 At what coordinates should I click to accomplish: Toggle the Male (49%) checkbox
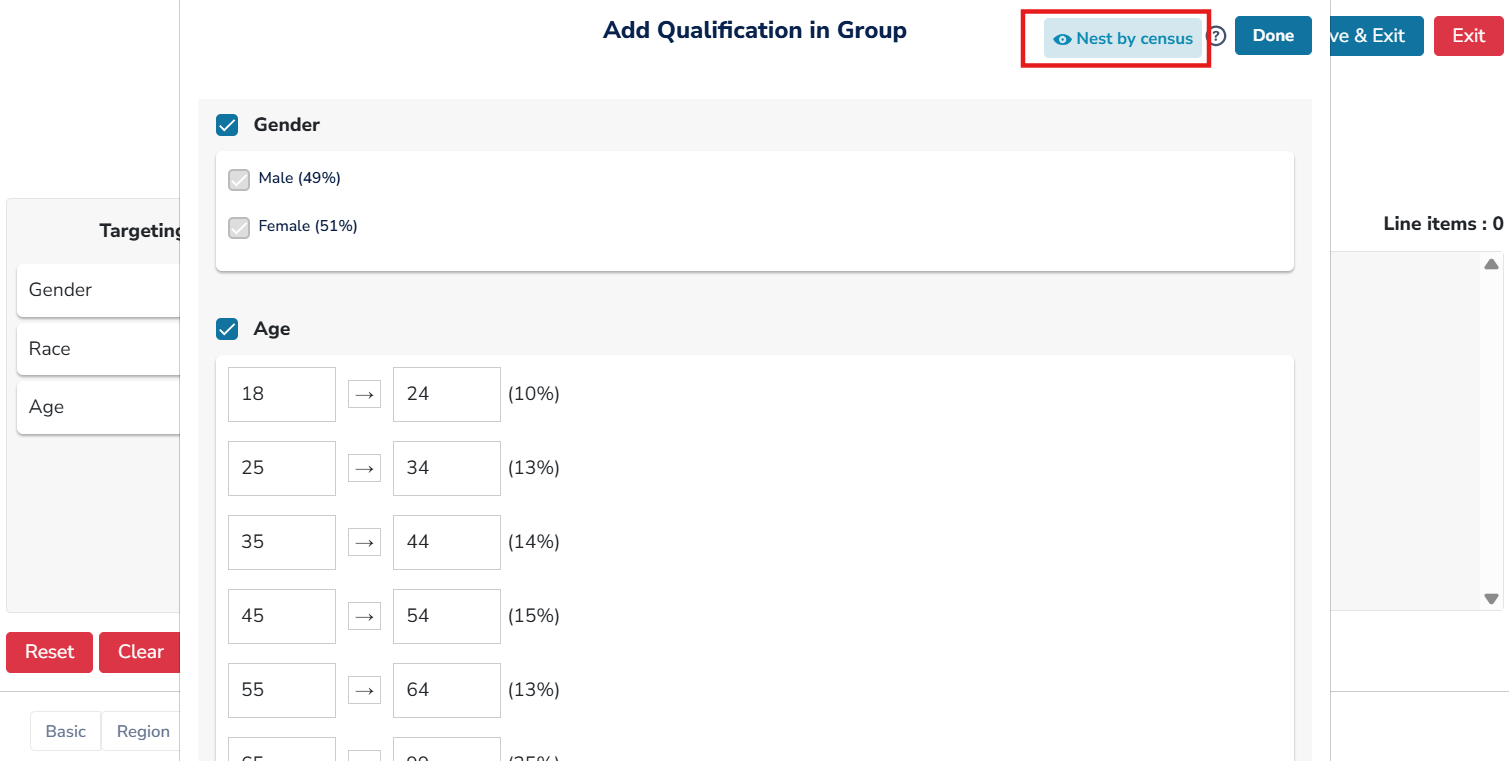click(x=239, y=180)
